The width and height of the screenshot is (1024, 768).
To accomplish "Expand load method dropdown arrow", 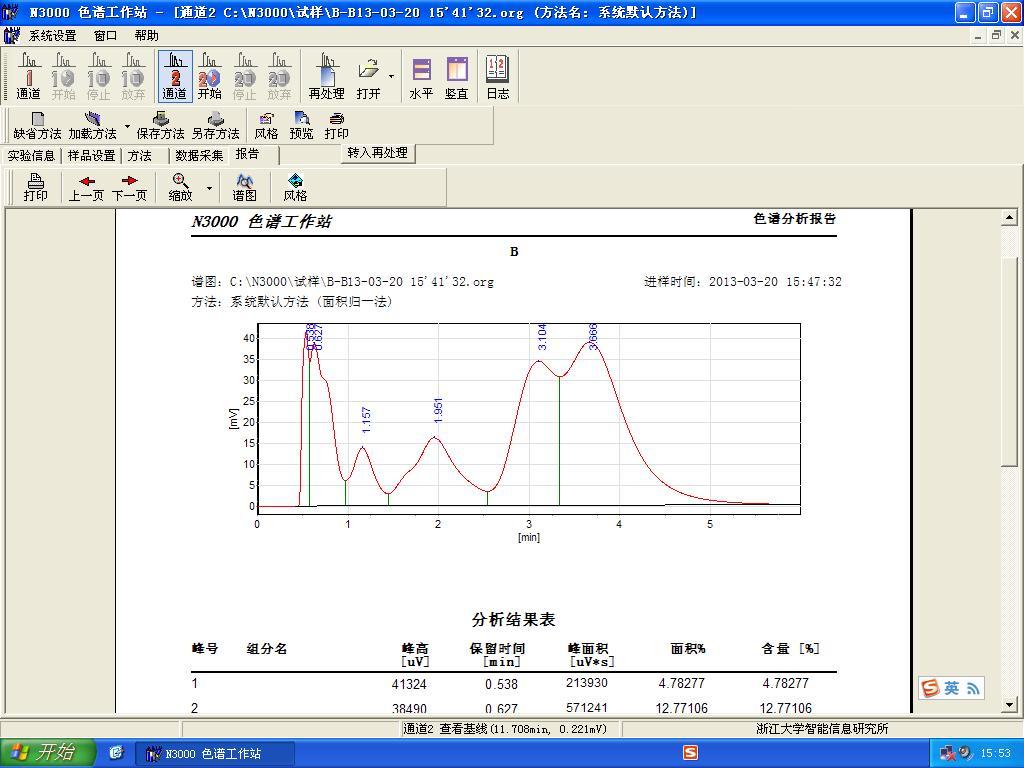I will tap(127, 126).
